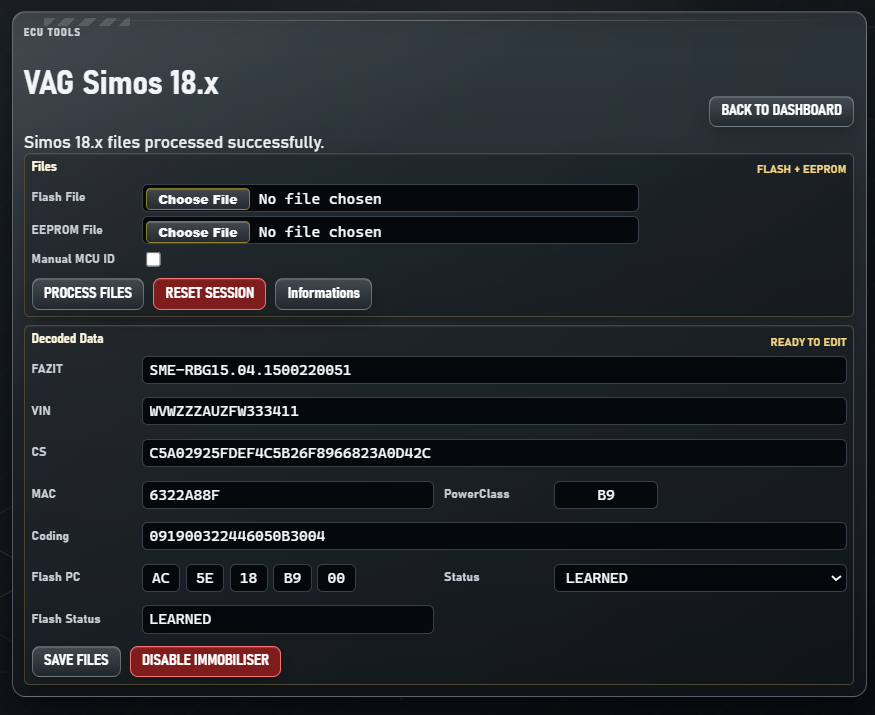Click the READY TO EDIT status text
This screenshot has height=715, width=875.
[808, 342]
